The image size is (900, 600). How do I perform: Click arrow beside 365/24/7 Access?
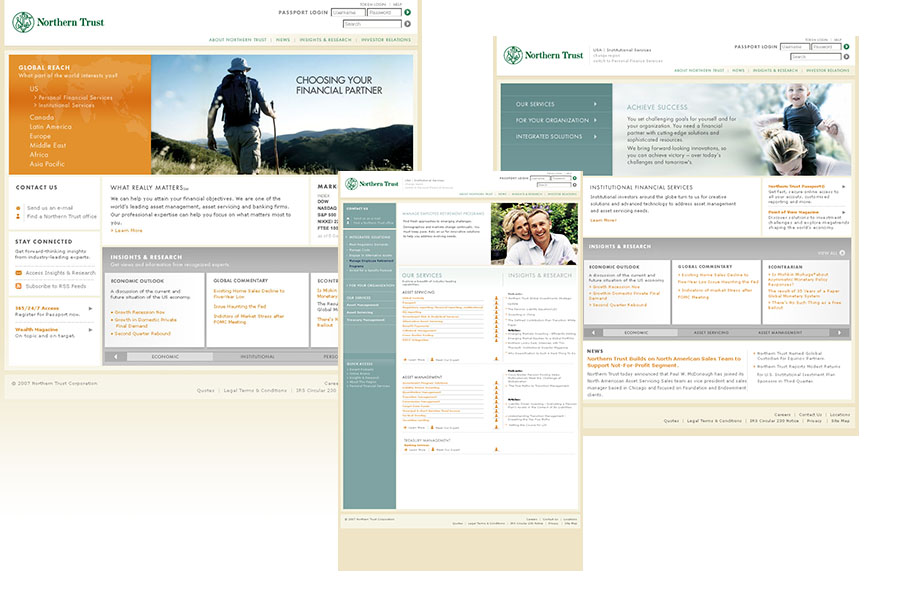[90, 309]
